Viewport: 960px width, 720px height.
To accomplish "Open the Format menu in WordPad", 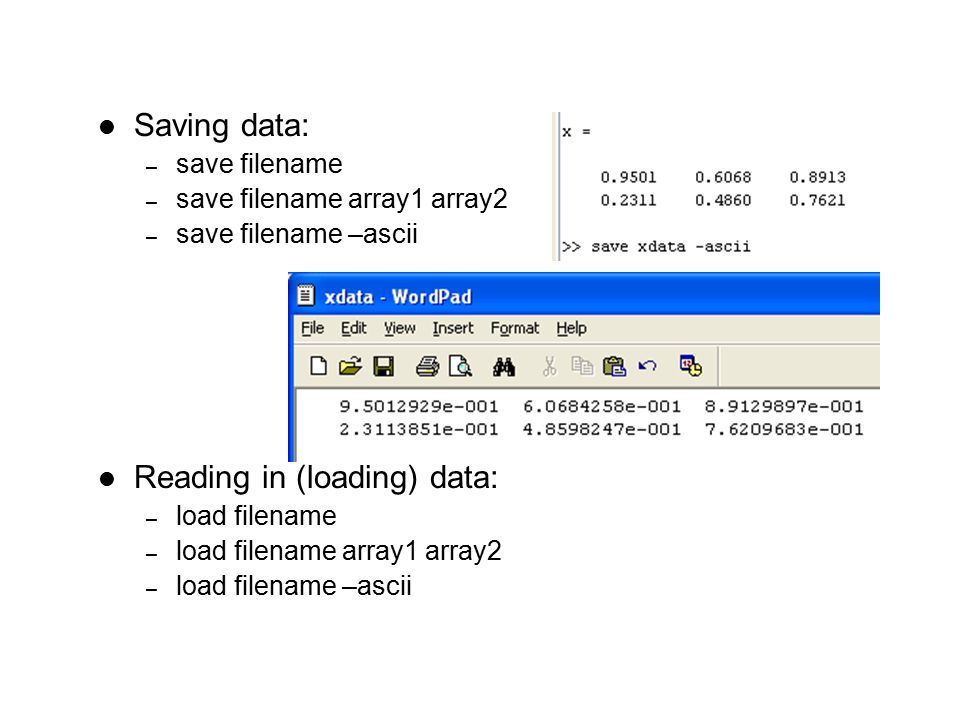I will (515, 329).
